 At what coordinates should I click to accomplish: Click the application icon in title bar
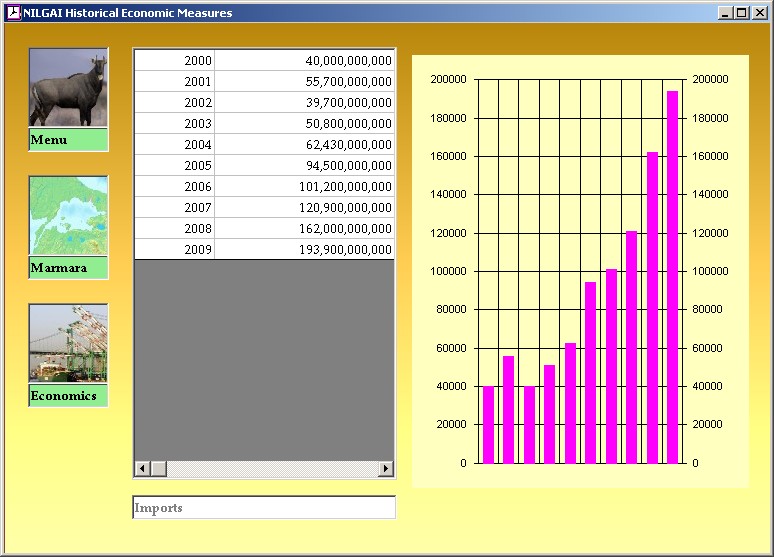point(13,13)
